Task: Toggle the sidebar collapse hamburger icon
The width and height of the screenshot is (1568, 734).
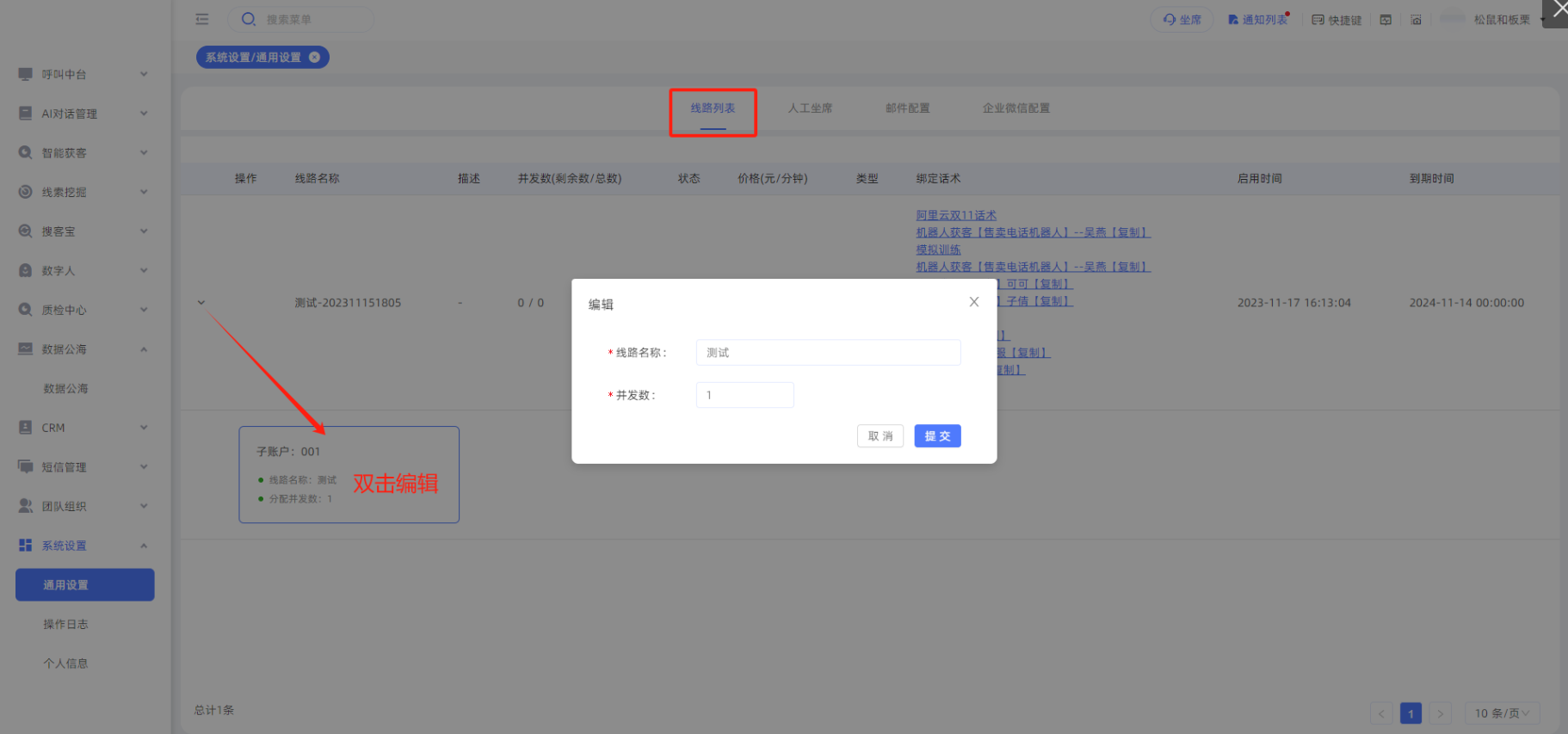Action: tap(202, 19)
